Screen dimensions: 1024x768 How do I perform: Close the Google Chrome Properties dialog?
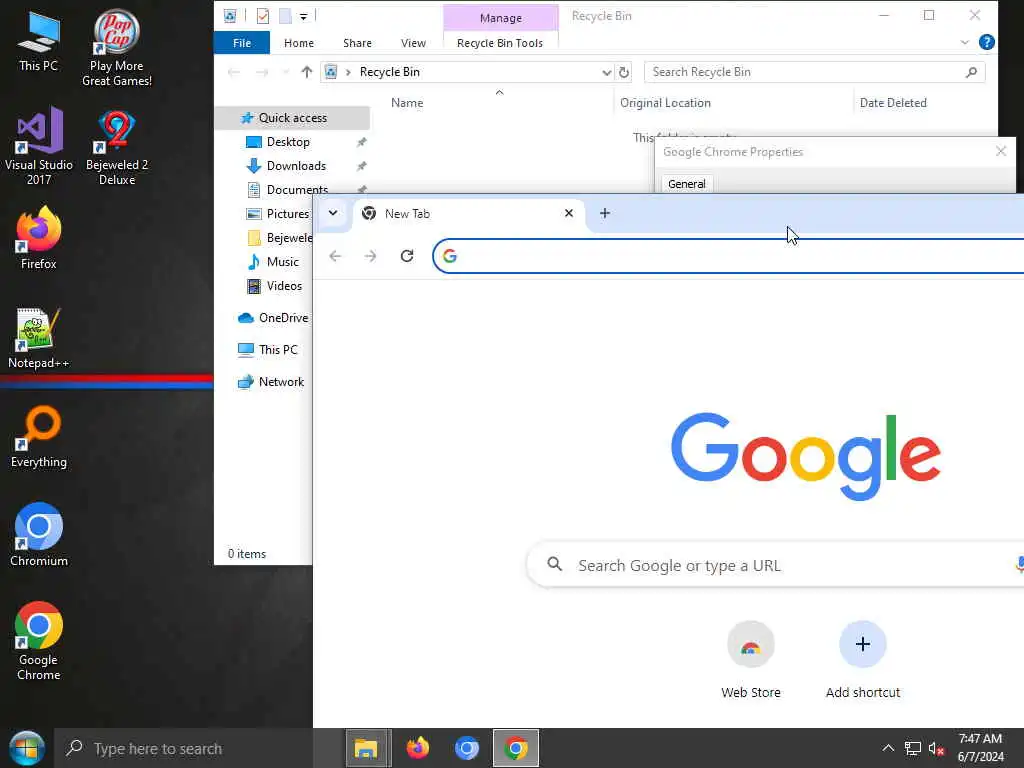pos(1000,152)
